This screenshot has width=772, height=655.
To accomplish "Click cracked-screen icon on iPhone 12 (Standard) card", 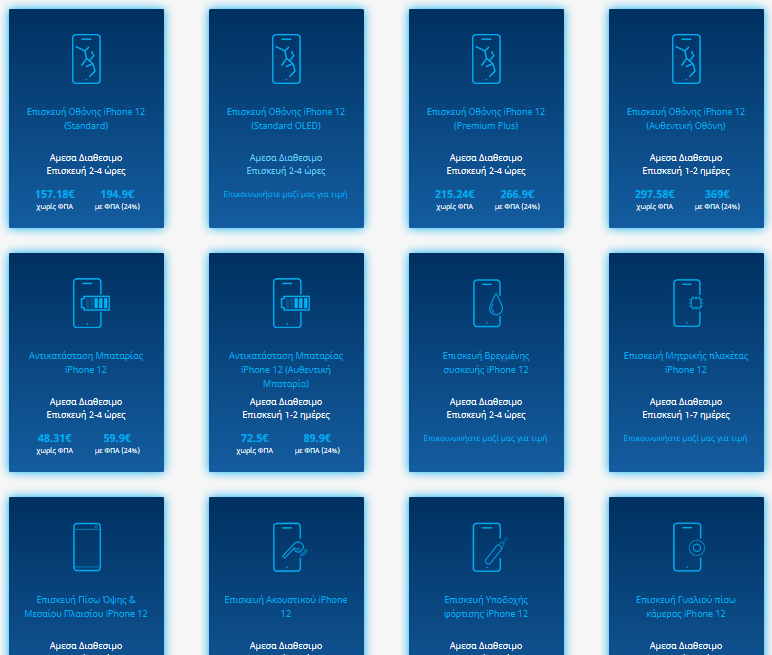I will click(x=87, y=59).
